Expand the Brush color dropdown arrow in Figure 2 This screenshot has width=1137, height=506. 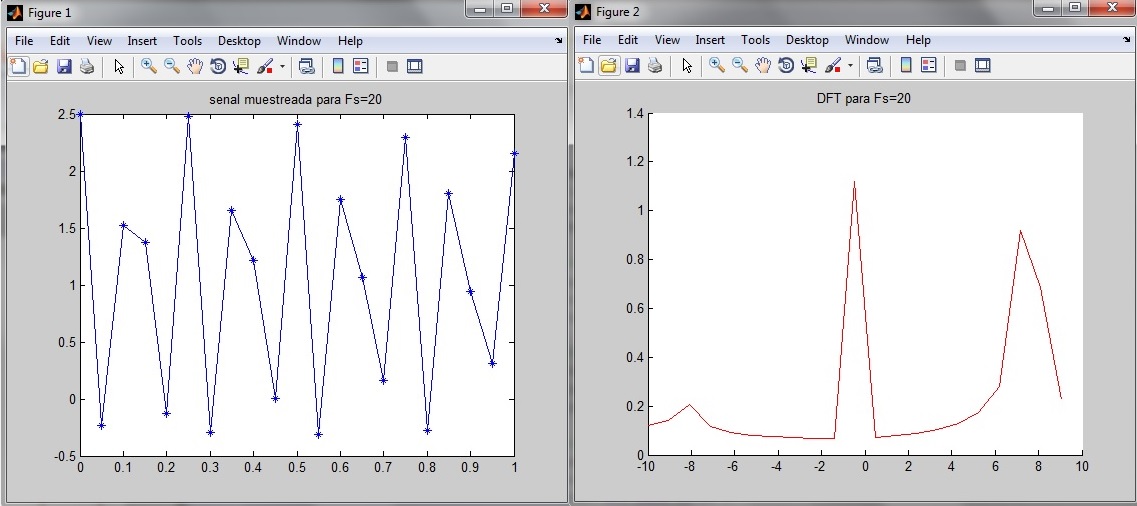point(850,67)
